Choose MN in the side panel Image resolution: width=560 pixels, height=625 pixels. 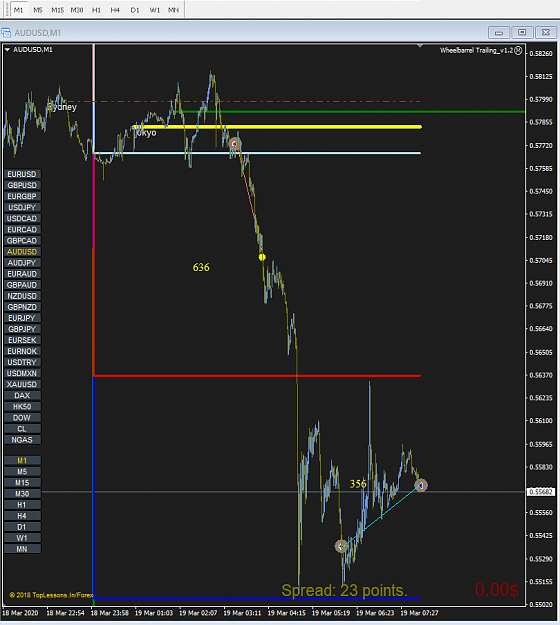point(22,549)
